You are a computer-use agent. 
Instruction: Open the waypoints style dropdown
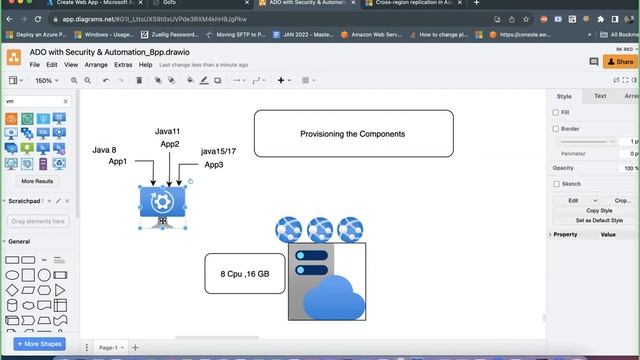pos(259,80)
